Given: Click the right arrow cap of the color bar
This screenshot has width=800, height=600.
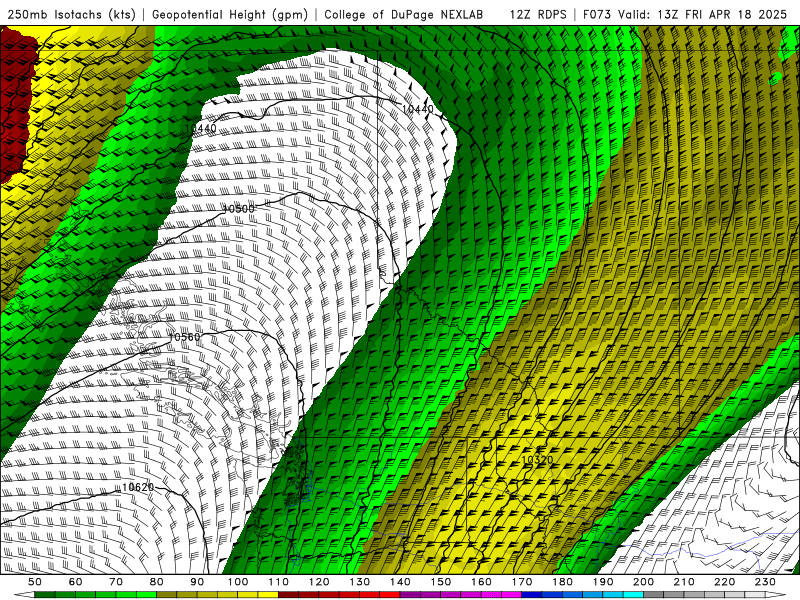Looking at the screenshot, I should click(x=776, y=595).
